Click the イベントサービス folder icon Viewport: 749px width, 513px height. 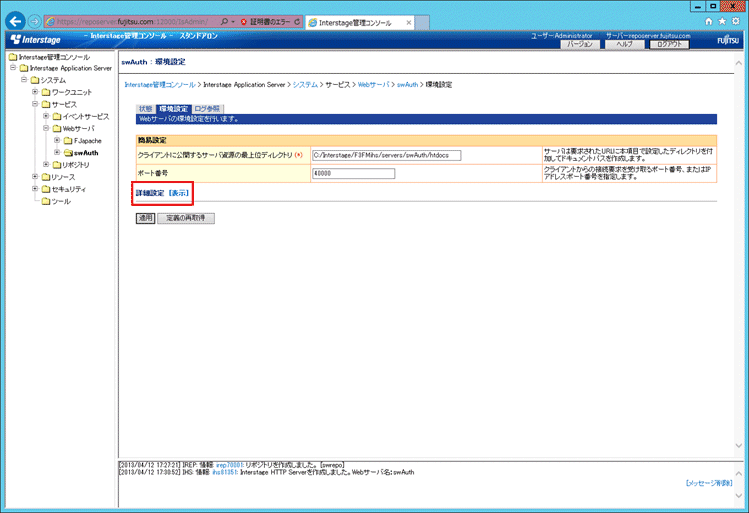[57, 116]
